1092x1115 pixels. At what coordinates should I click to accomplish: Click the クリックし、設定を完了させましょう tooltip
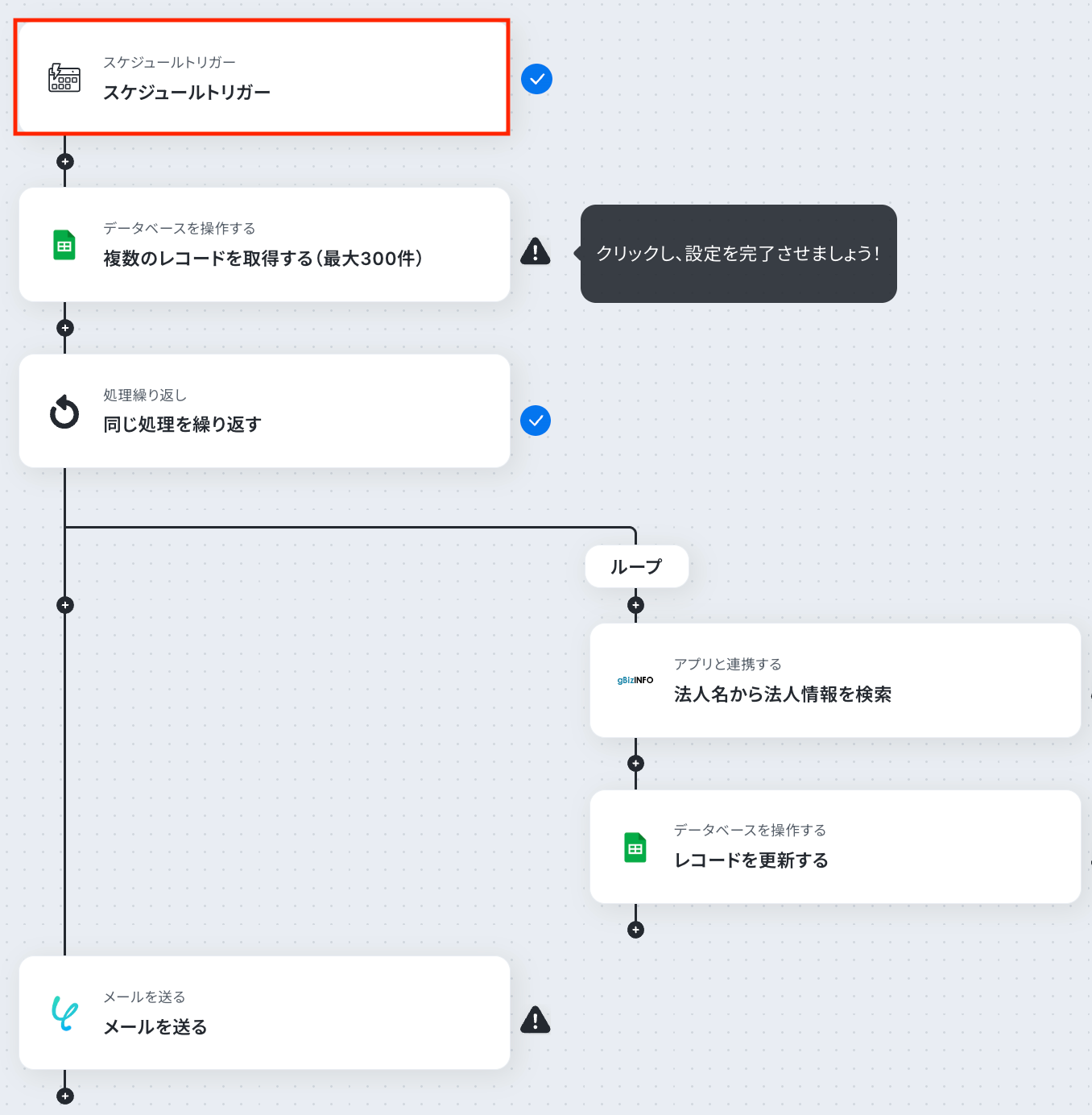tap(738, 254)
